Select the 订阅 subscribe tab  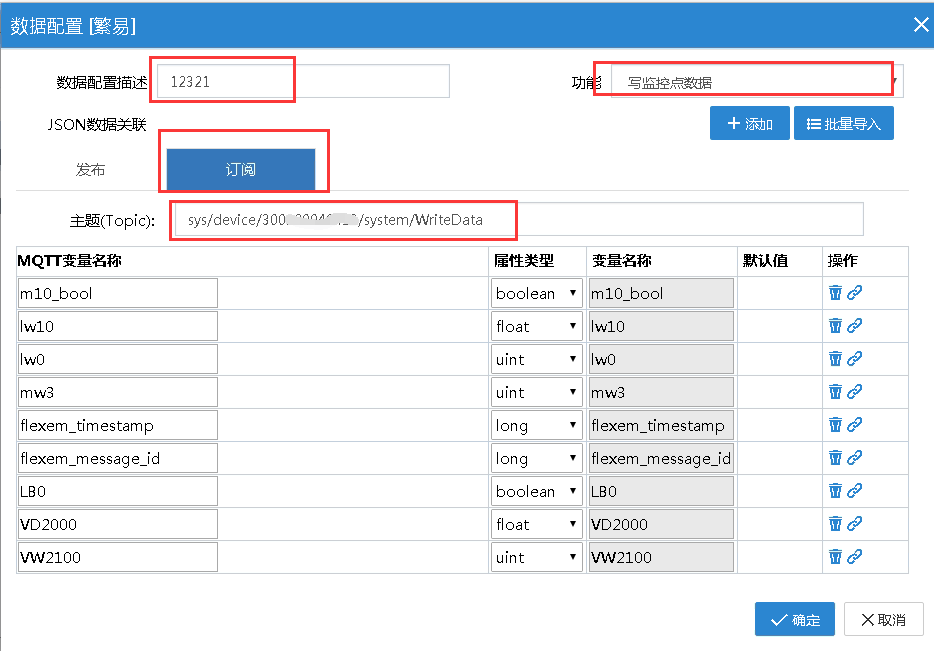click(241, 170)
